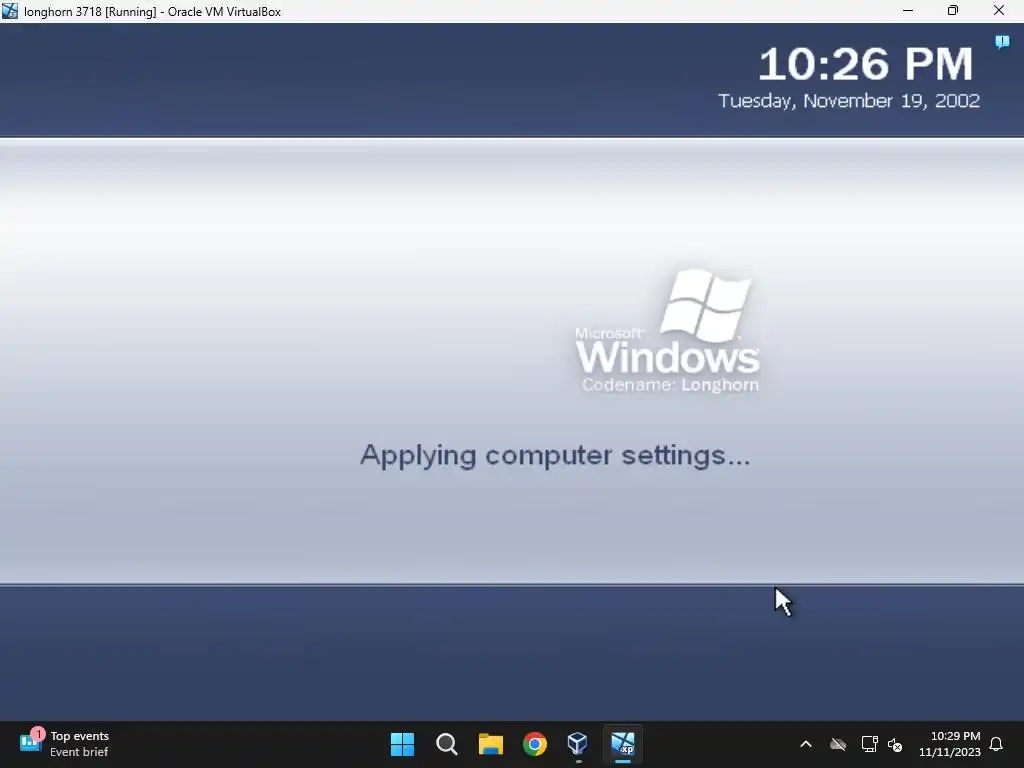Screen dimensions: 1024x768
Task: Click the VirtualBox notification center icon
Action: pyautogui.click(x=1002, y=42)
